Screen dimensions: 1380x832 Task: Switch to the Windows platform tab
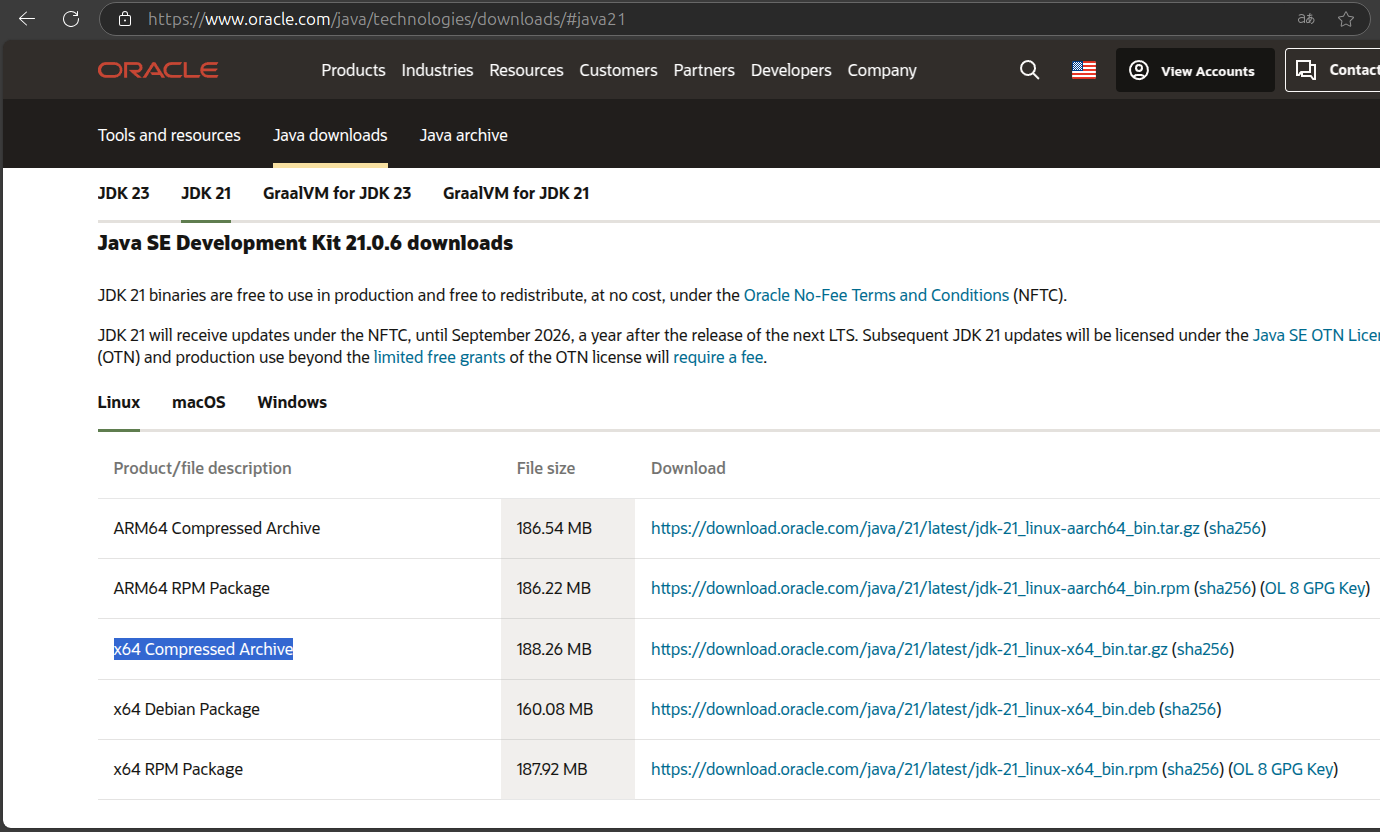pos(292,402)
